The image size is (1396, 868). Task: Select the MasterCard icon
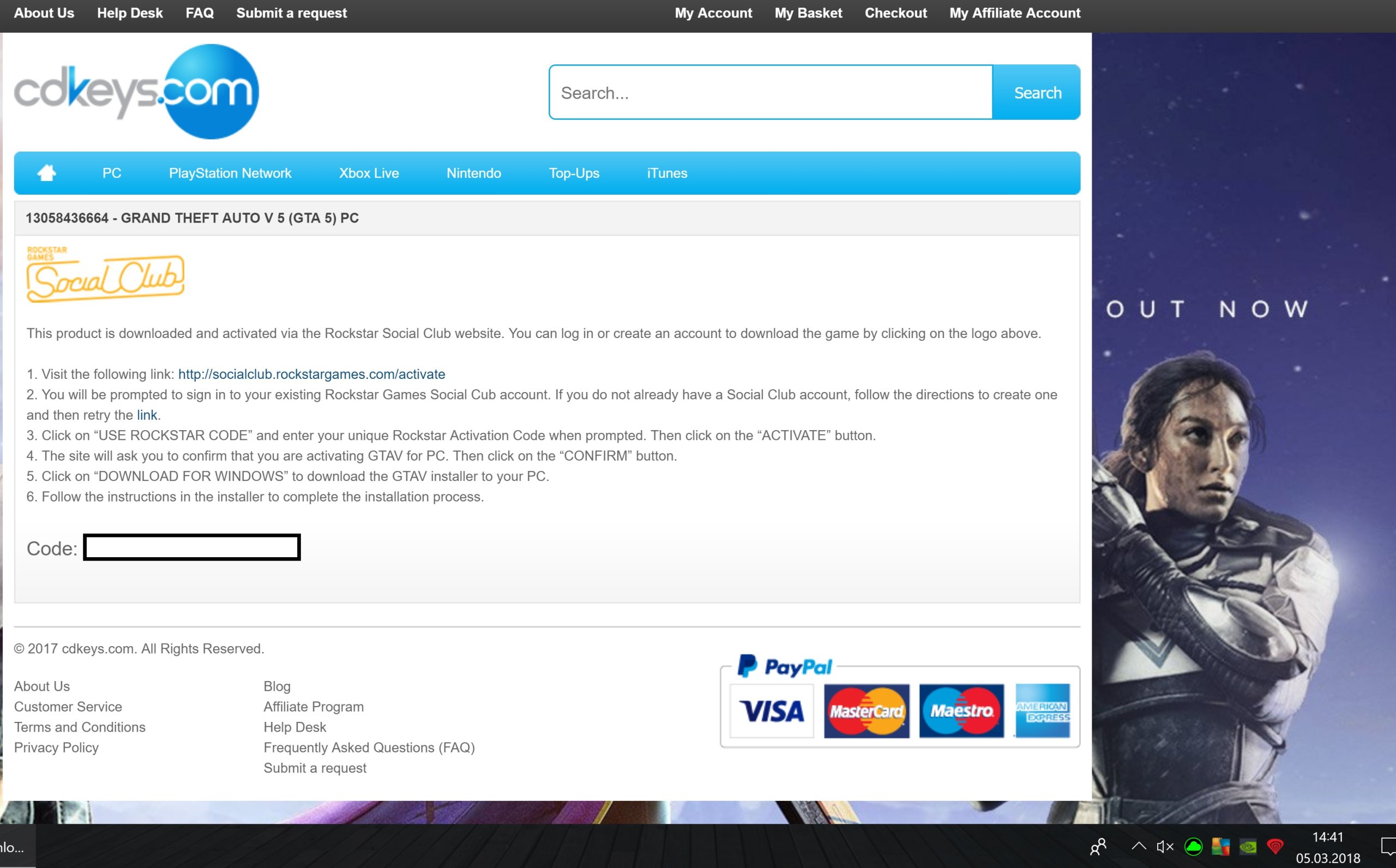coord(867,712)
